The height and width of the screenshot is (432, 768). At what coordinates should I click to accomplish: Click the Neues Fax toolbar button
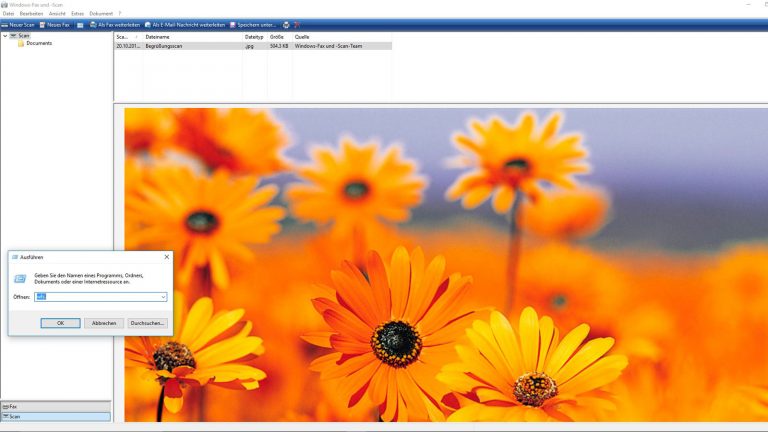pyautogui.click(x=55, y=25)
